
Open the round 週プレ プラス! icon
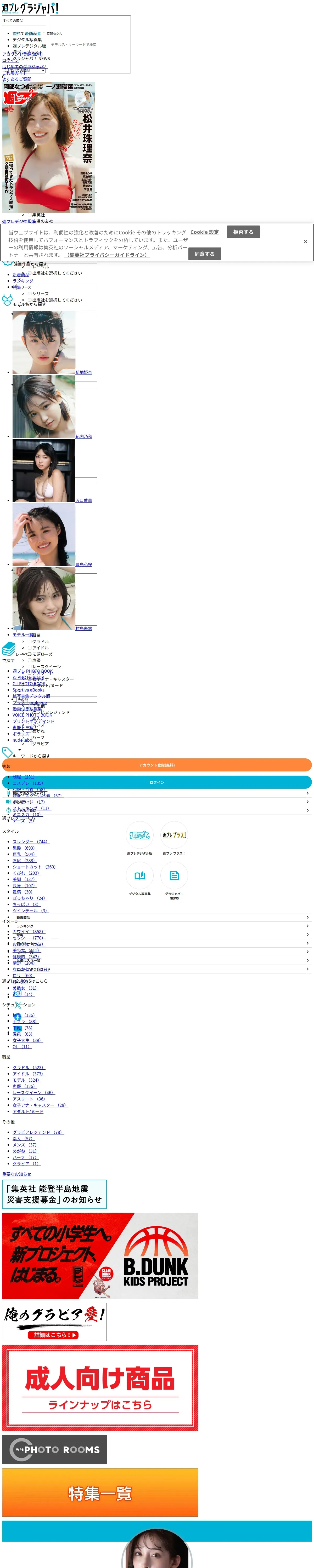click(x=174, y=835)
